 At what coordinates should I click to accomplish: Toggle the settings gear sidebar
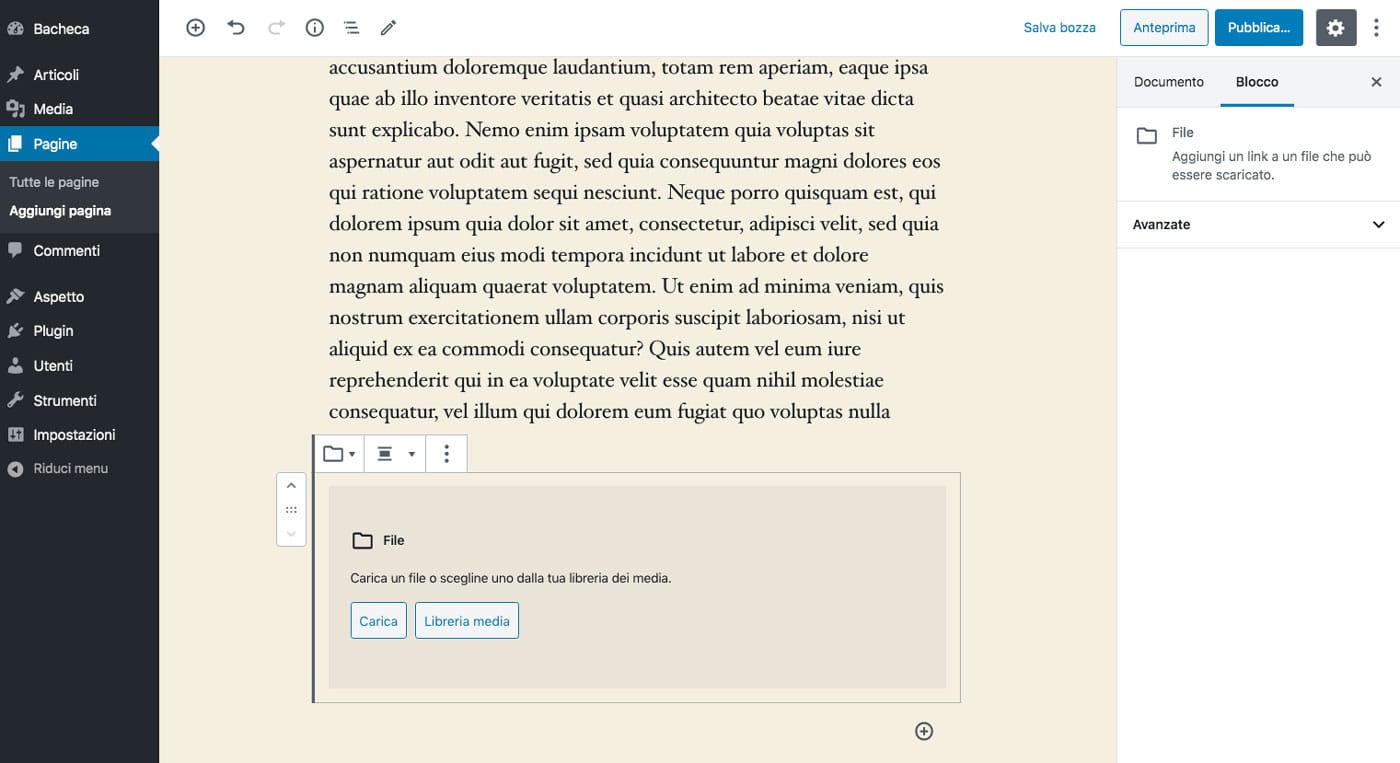[1335, 28]
